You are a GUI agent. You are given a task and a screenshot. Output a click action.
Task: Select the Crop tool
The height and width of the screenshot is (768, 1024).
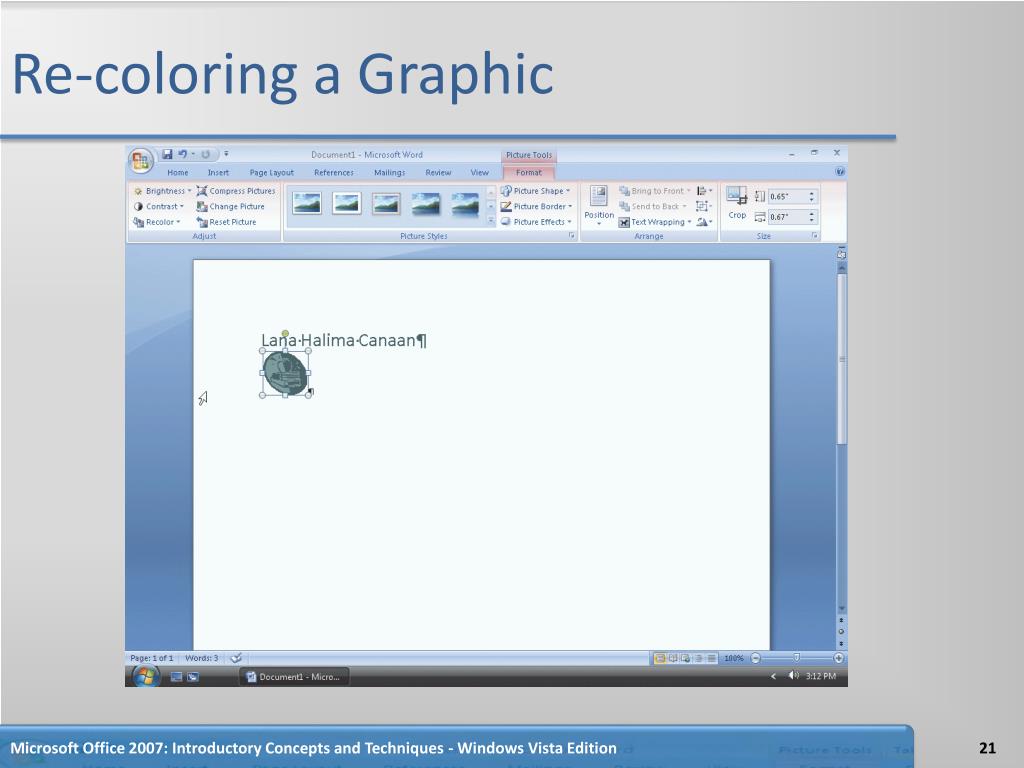[x=737, y=203]
